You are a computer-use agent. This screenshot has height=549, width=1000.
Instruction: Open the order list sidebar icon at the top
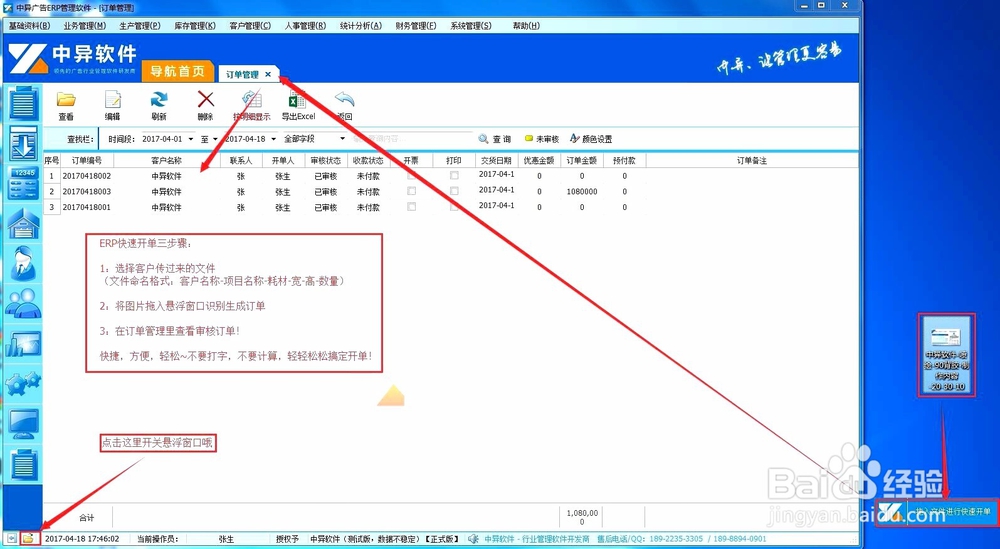24,104
